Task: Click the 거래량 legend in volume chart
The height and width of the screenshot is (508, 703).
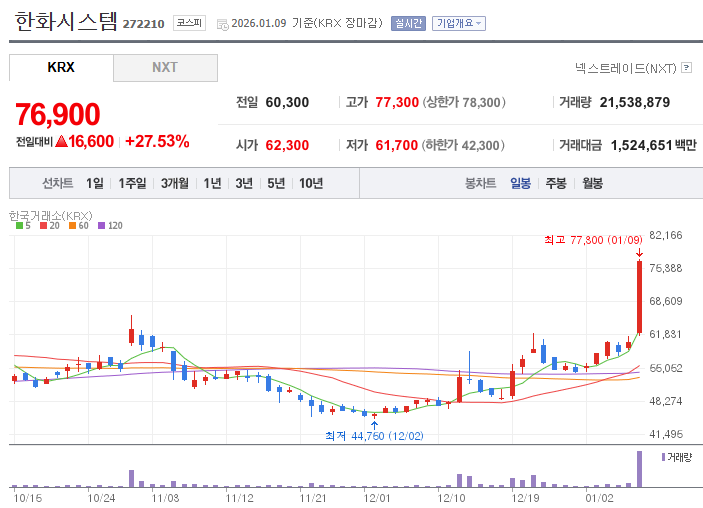Action: (x=677, y=457)
